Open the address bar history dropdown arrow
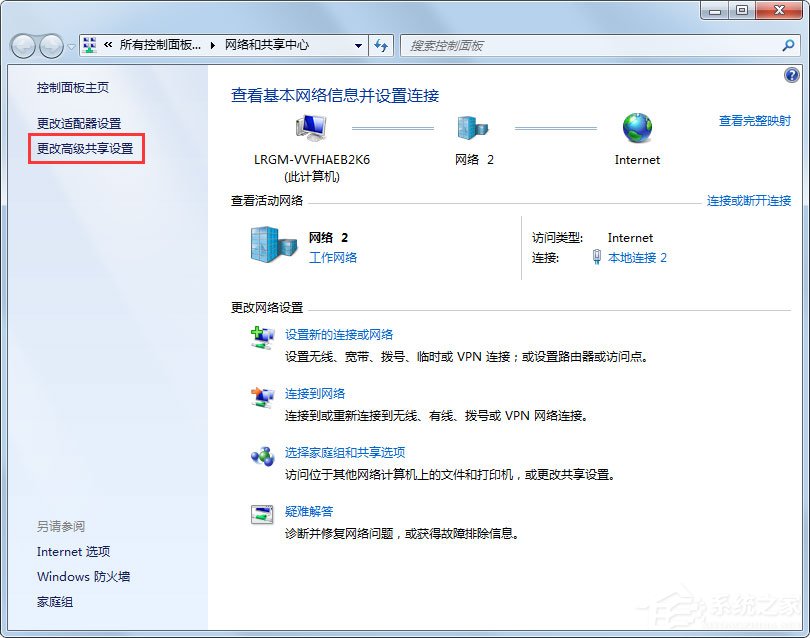Viewport: 810px width, 638px height. coord(358,45)
